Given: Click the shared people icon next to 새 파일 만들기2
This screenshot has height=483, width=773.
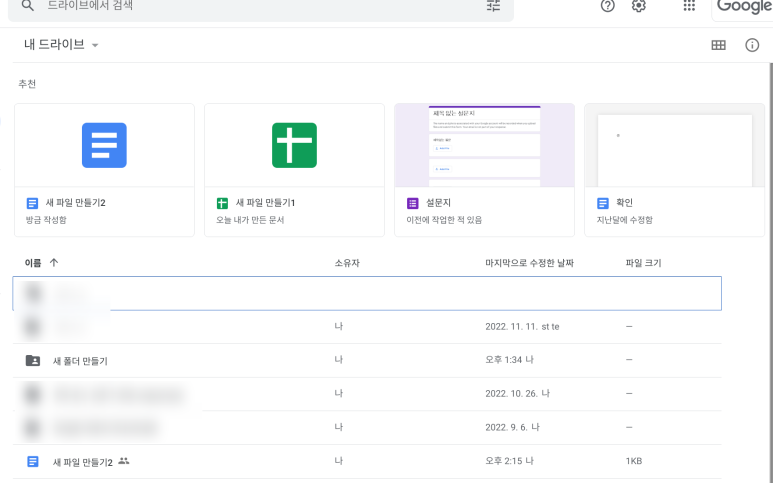Looking at the screenshot, I should pos(124,461).
